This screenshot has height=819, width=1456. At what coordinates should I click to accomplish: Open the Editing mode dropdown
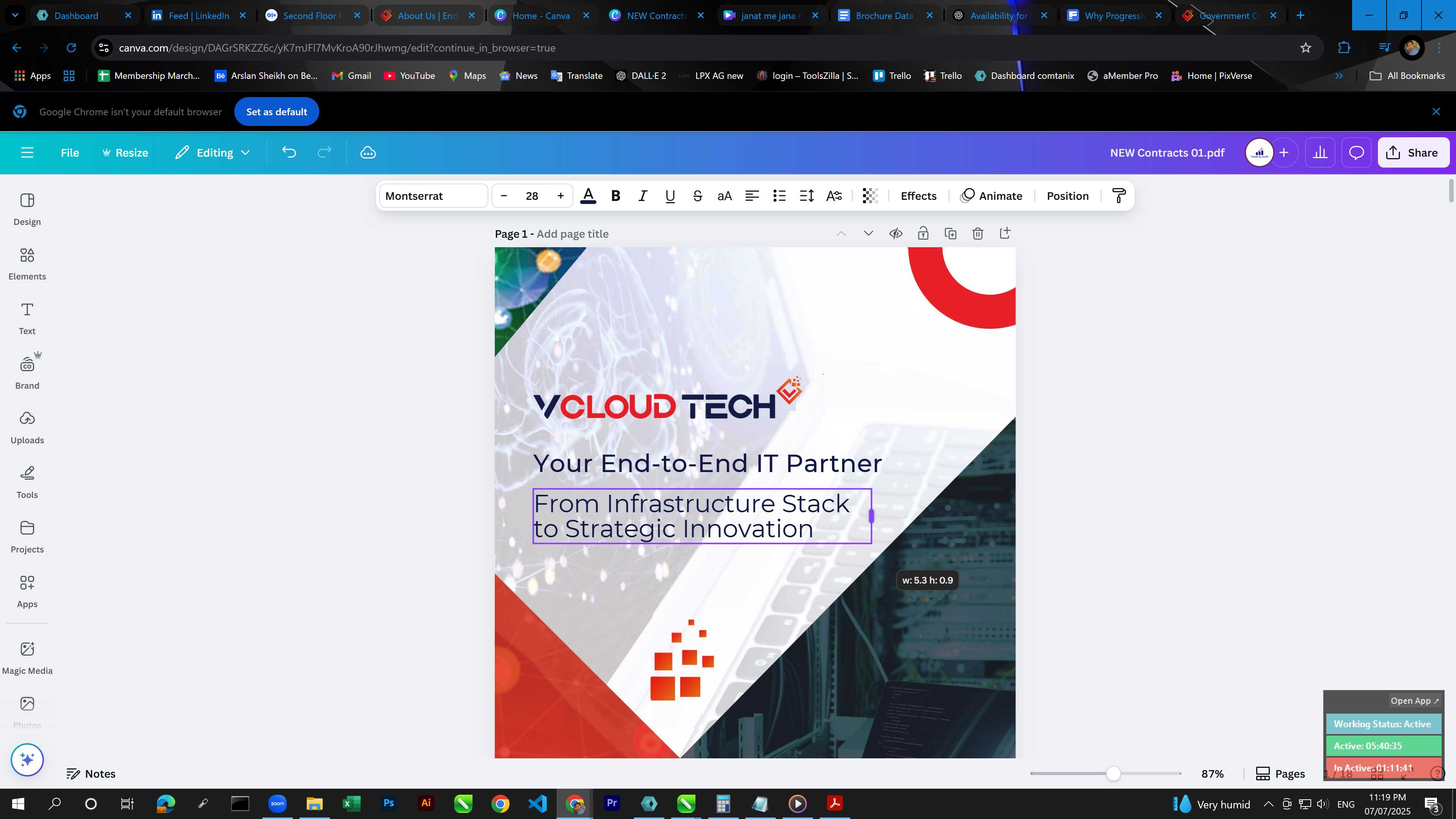tap(212, 152)
